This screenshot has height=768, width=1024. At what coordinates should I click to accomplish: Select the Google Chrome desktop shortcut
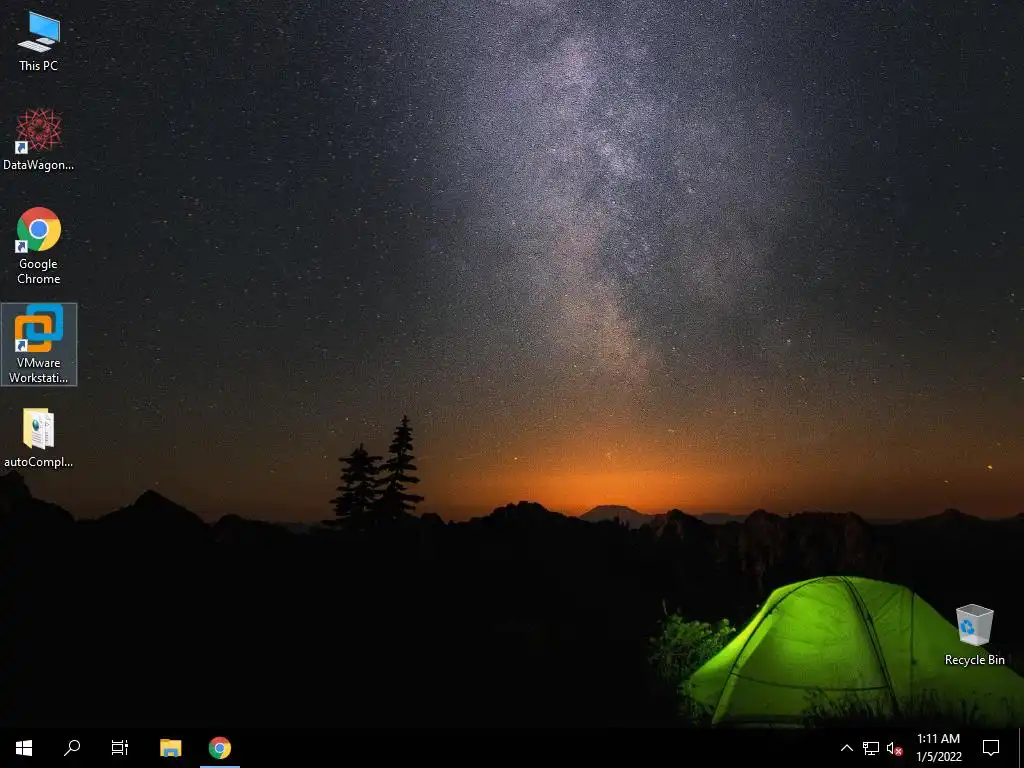pyautogui.click(x=39, y=246)
